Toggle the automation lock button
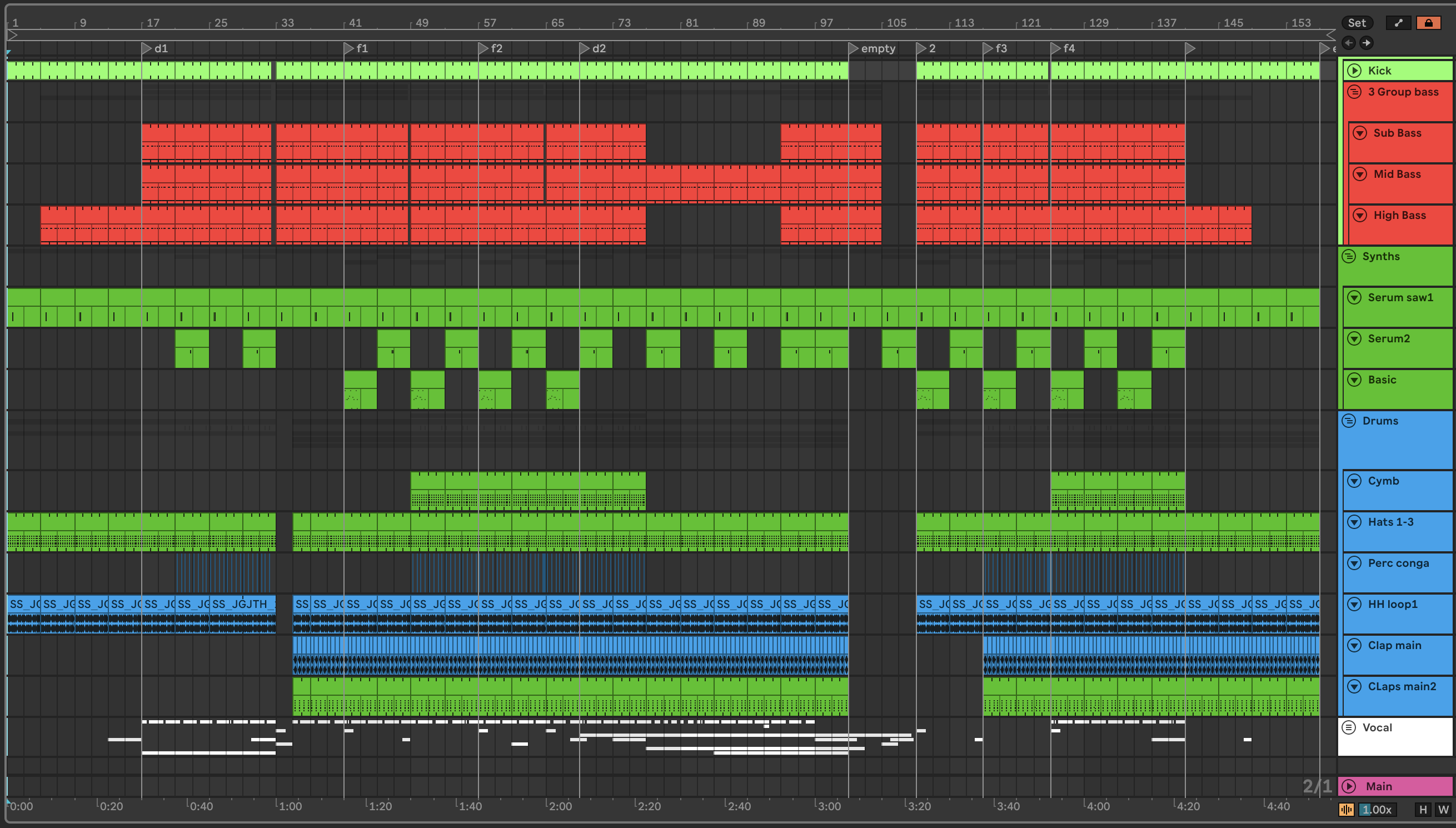Image resolution: width=1456 pixels, height=828 pixels. click(x=1428, y=23)
